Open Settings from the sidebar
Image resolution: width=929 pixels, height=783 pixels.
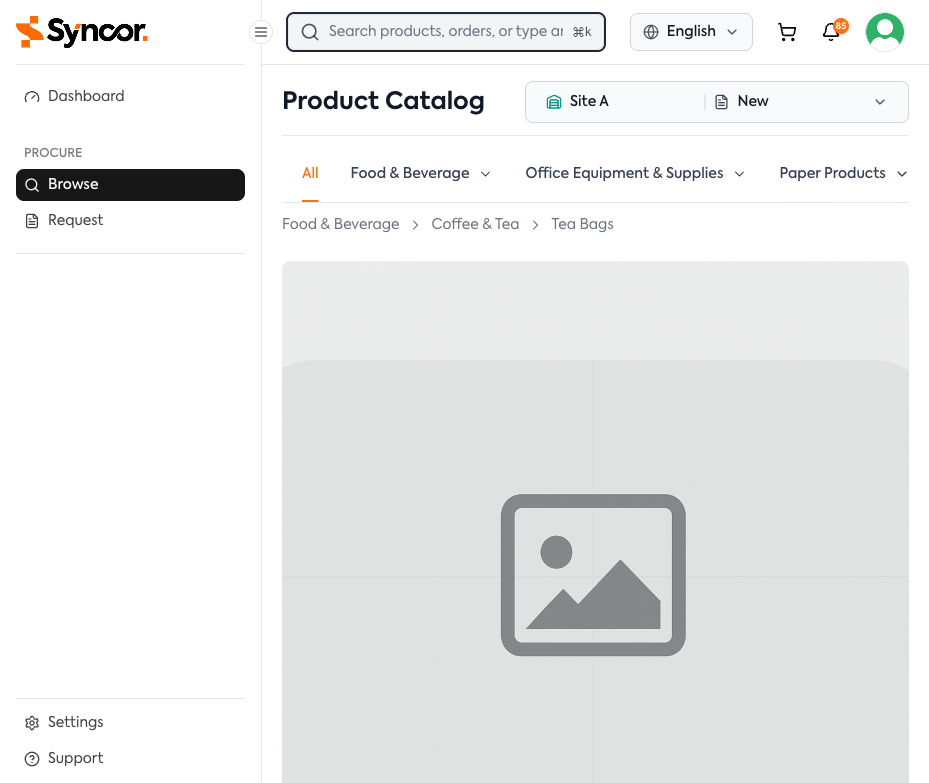pos(75,722)
